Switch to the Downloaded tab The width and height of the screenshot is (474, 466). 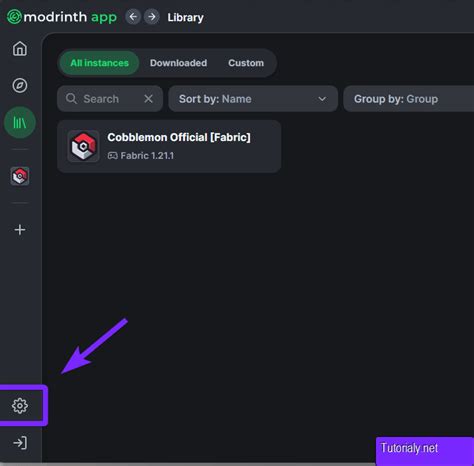[x=178, y=63]
